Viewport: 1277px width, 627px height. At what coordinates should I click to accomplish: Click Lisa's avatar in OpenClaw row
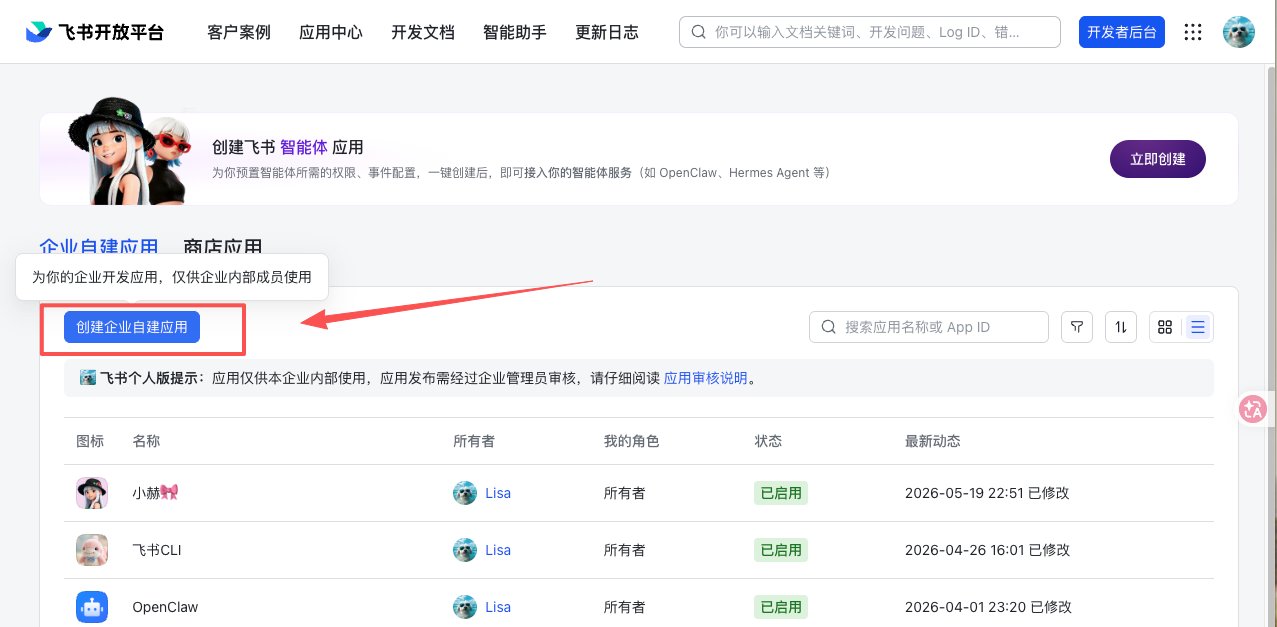coord(465,607)
